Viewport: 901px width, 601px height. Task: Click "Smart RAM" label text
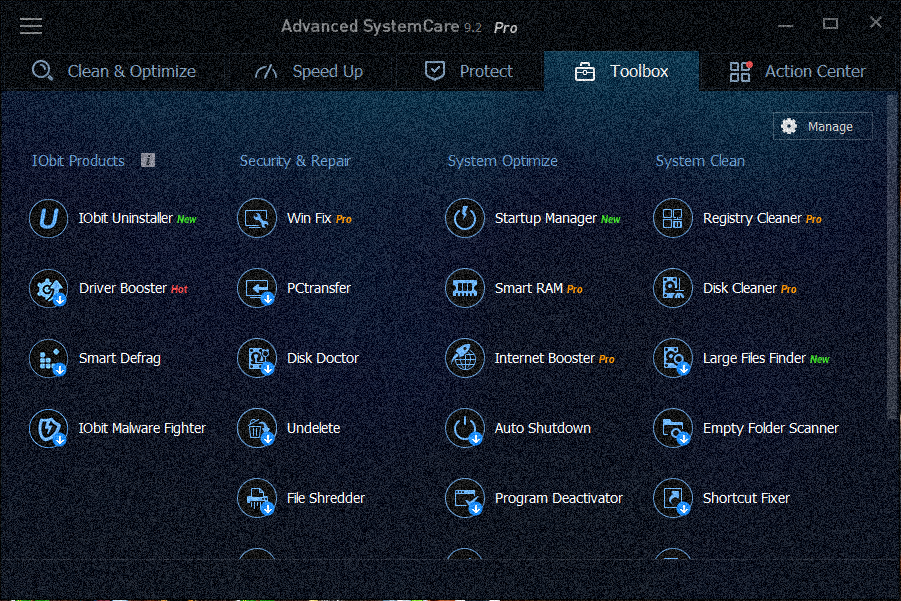(x=529, y=288)
